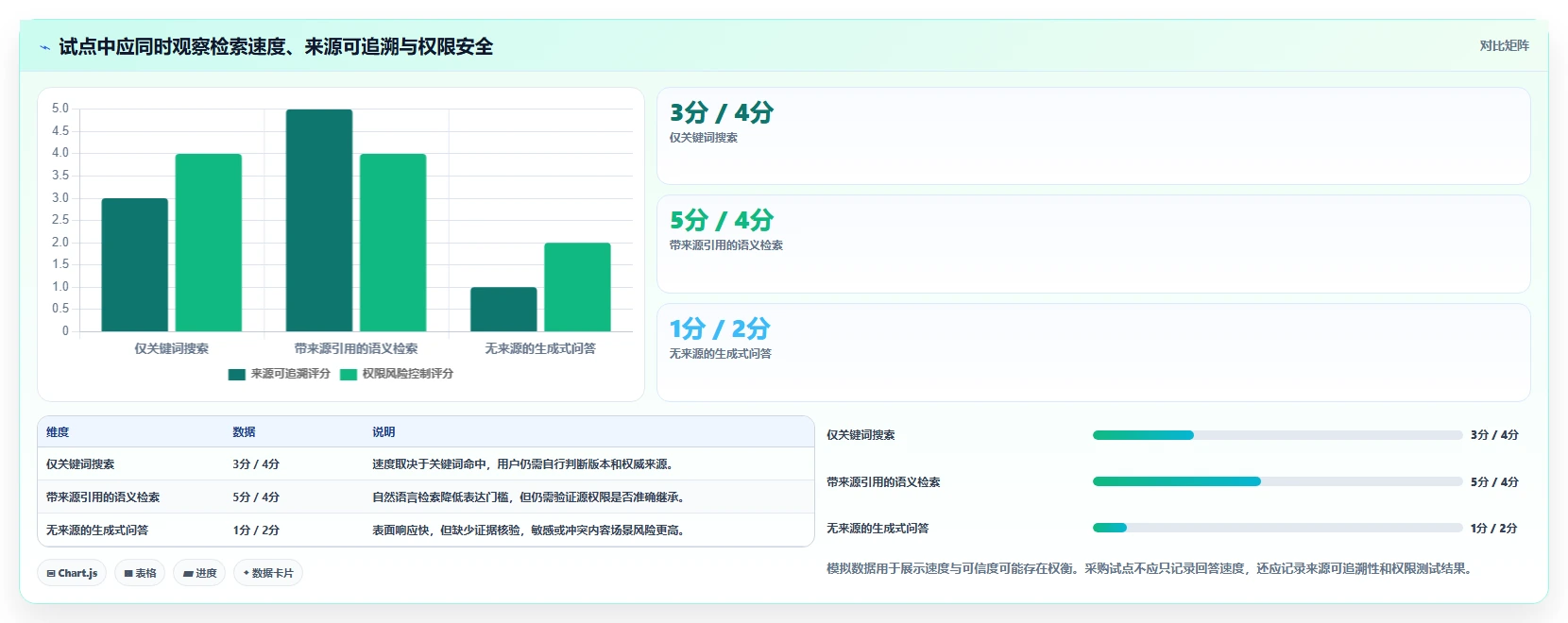Click the 维度 table column header
This screenshot has height=623, width=1568.
click(58, 431)
